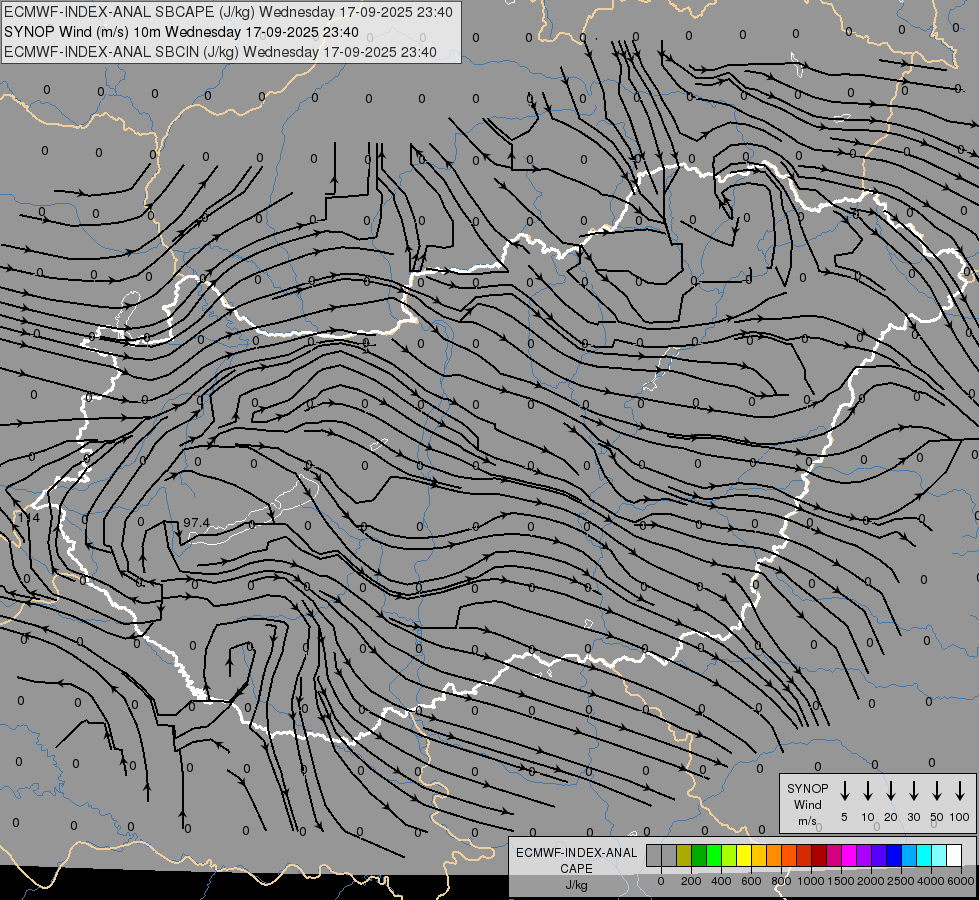Click the 30 m/s wind arrow in the legend
Screen dimensions: 979x900
913,791
